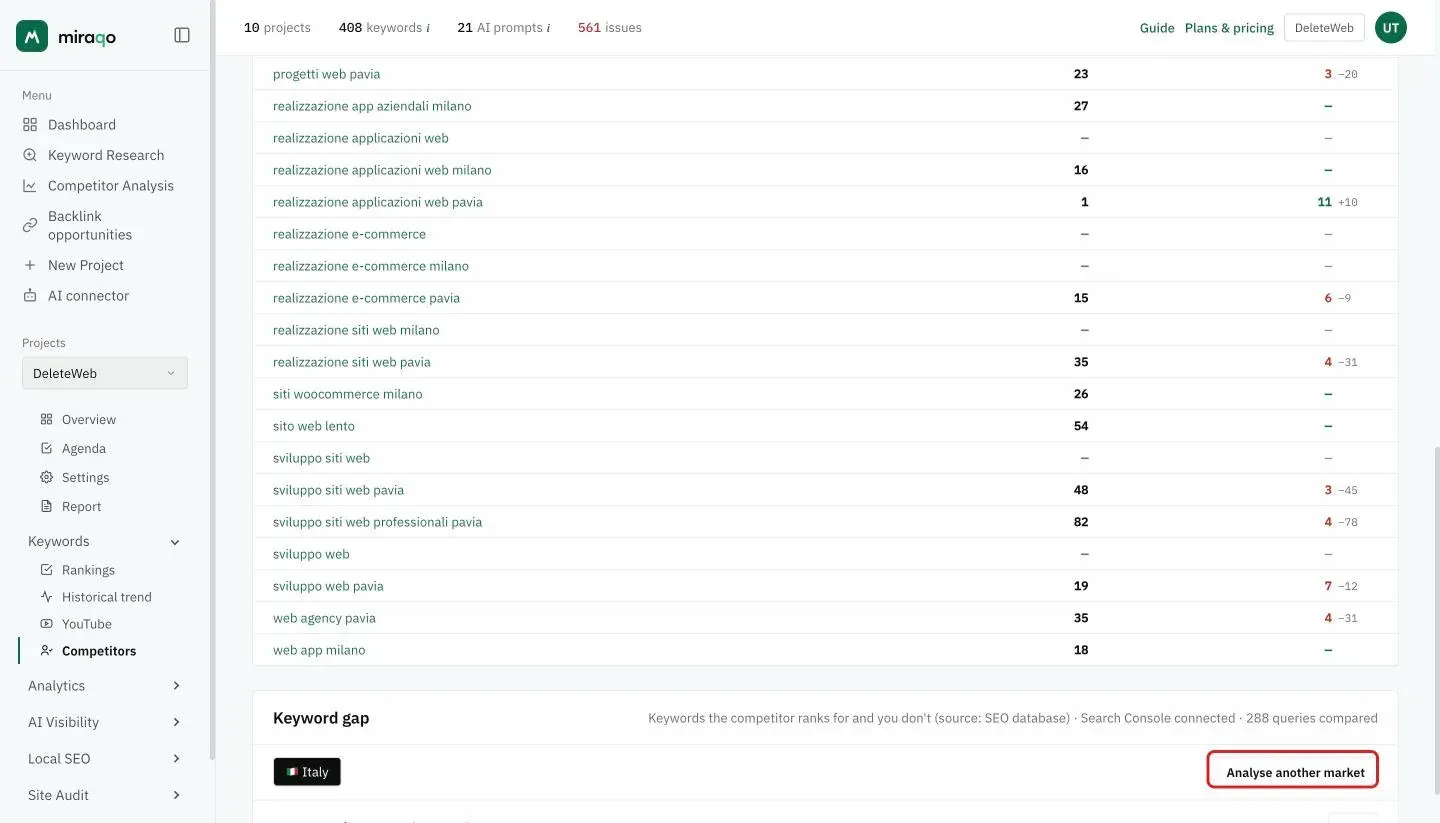Open Plans & pricing link
1440x823 pixels.
click(1229, 28)
